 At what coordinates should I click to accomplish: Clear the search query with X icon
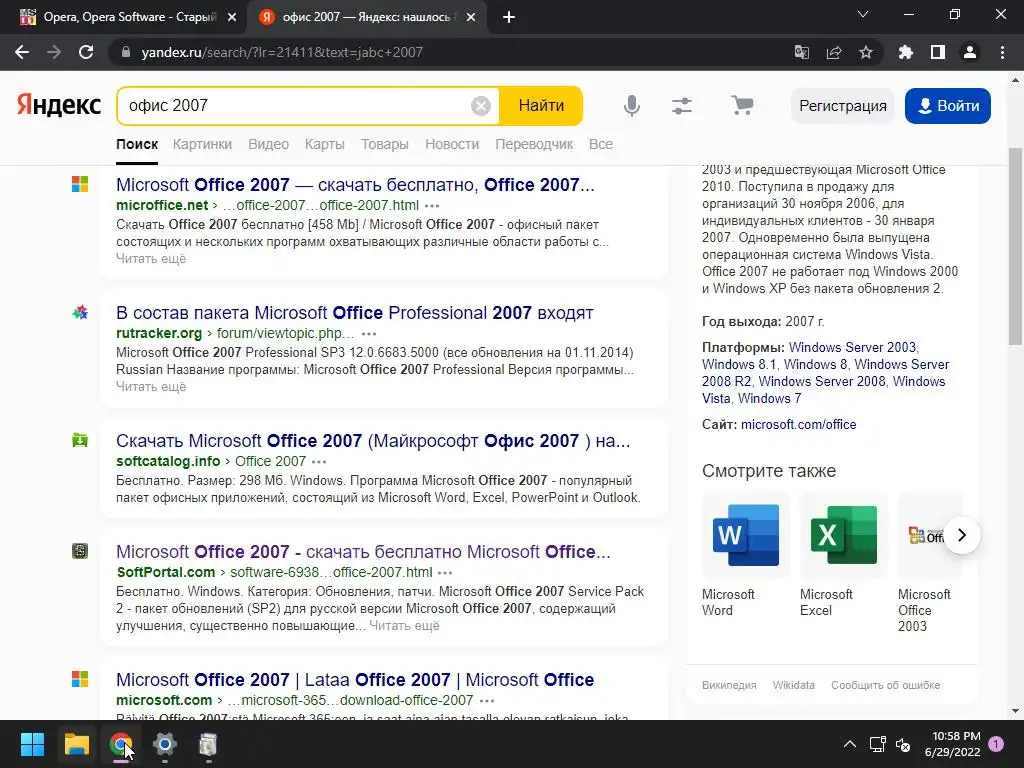click(481, 106)
